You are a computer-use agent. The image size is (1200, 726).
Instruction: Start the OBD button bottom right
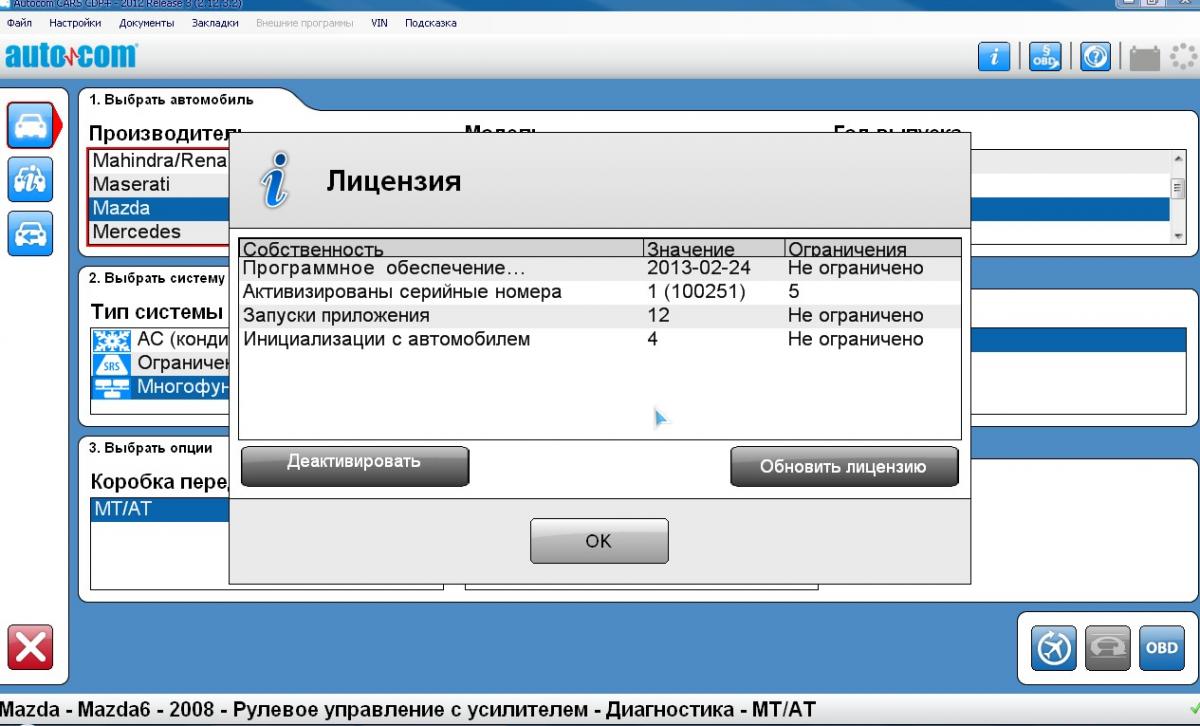point(1161,647)
